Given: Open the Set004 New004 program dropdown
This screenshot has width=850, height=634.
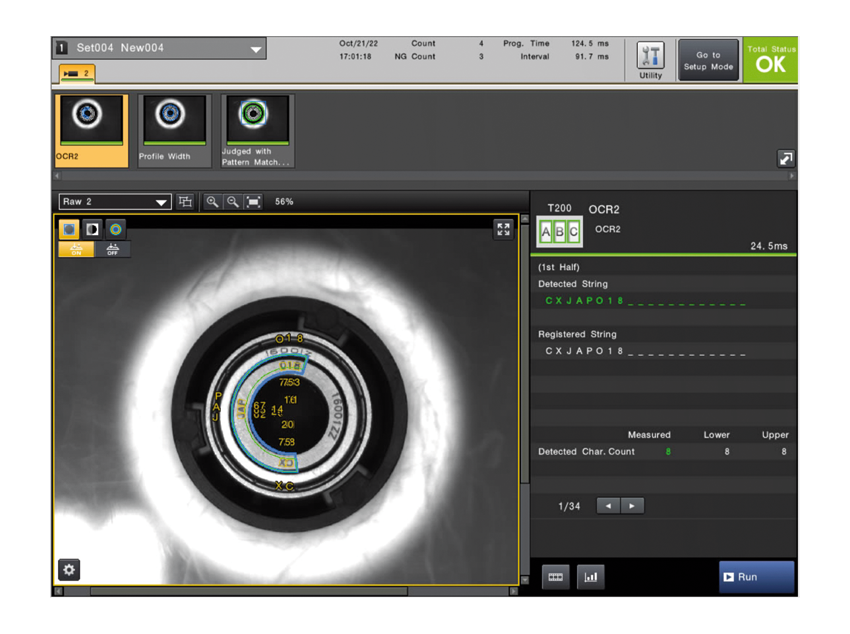Looking at the screenshot, I should pyautogui.click(x=160, y=48).
